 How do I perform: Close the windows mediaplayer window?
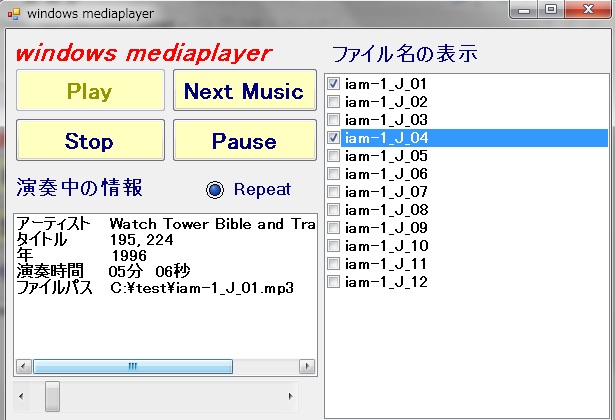pos(588,10)
